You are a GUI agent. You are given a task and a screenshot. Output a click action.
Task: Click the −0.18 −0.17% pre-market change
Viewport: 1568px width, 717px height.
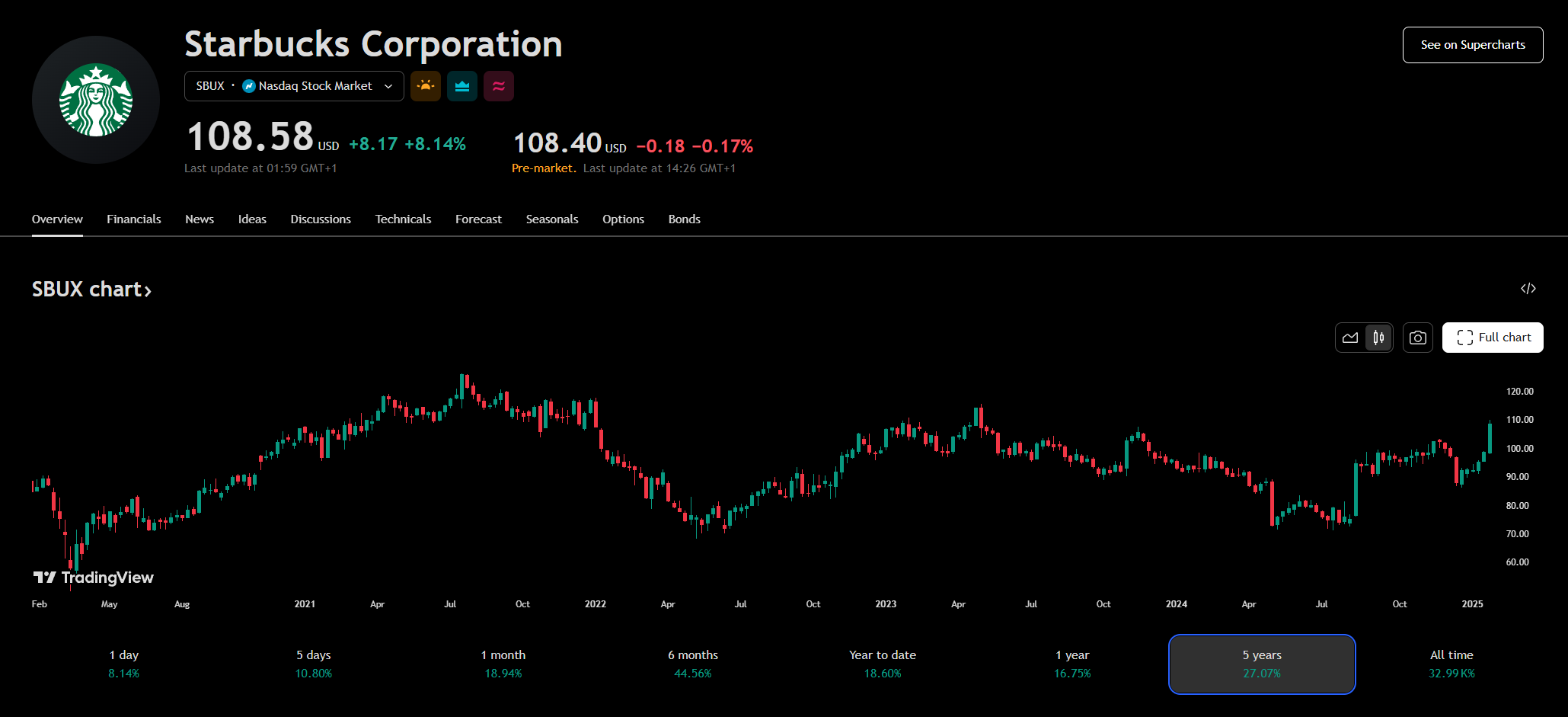pyautogui.click(x=695, y=146)
